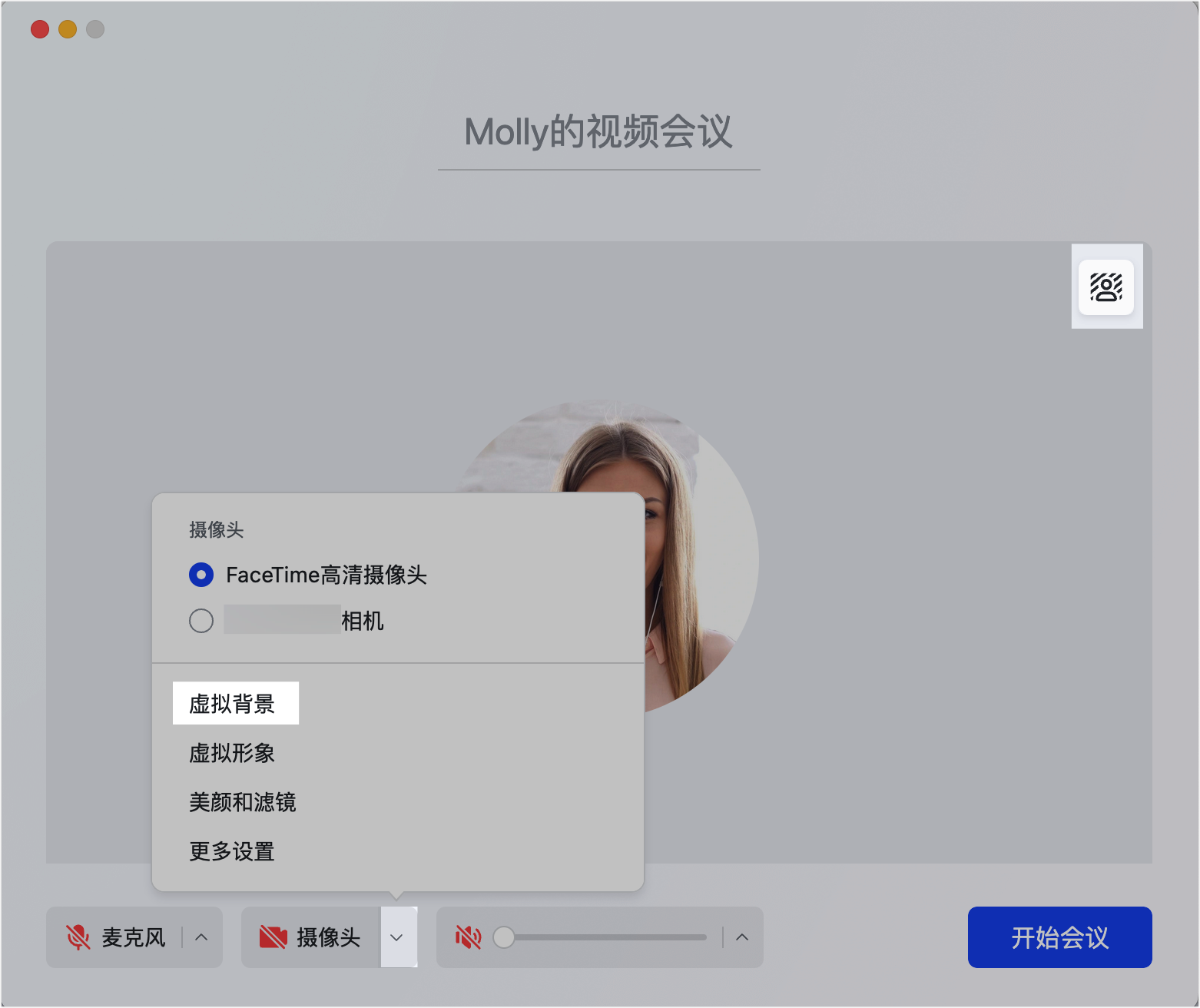This screenshot has width=1200, height=1008.
Task: Expand the speaker options arrow
Action: point(742,937)
